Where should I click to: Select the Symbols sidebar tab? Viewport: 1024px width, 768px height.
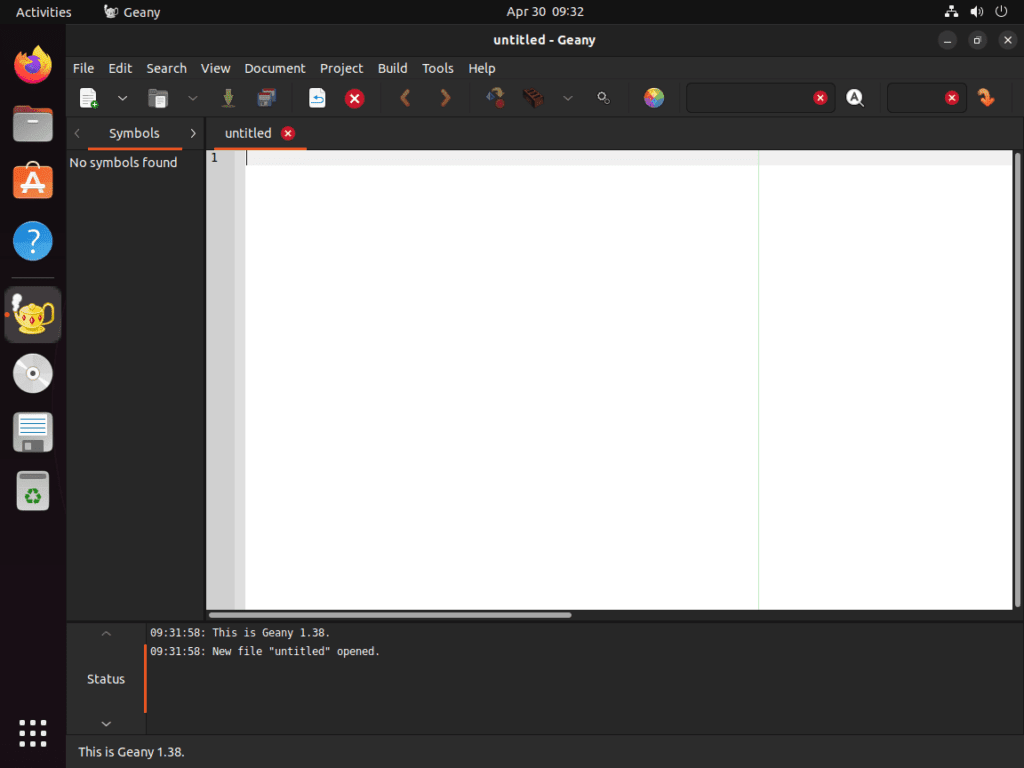pos(134,133)
